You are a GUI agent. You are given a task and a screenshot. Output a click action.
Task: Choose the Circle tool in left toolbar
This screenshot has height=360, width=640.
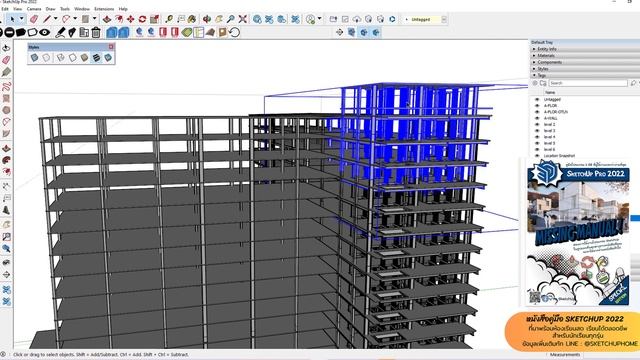pos(6,110)
